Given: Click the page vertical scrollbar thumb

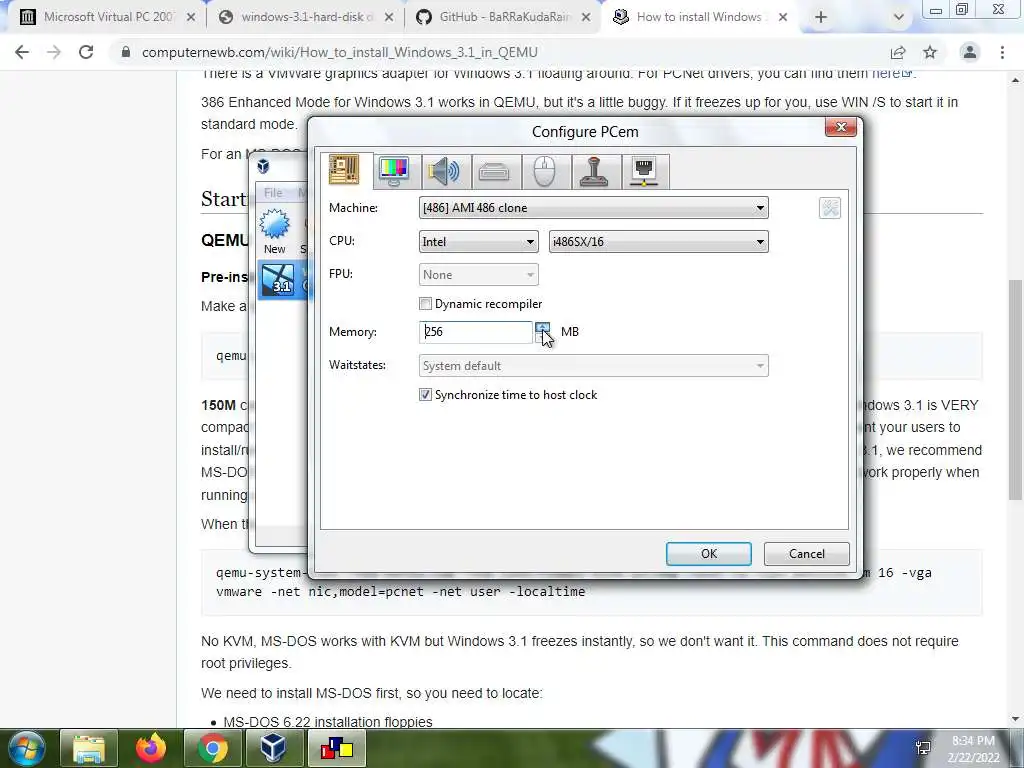Looking at the screenshot, I should tap(1015, 390).
